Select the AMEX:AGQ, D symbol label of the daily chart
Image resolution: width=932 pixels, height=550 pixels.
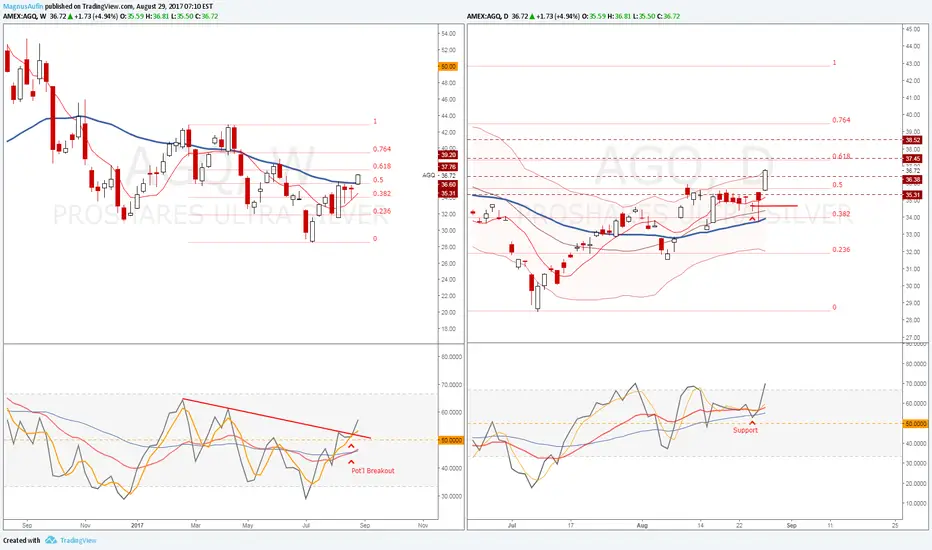[x=487, y=16]
